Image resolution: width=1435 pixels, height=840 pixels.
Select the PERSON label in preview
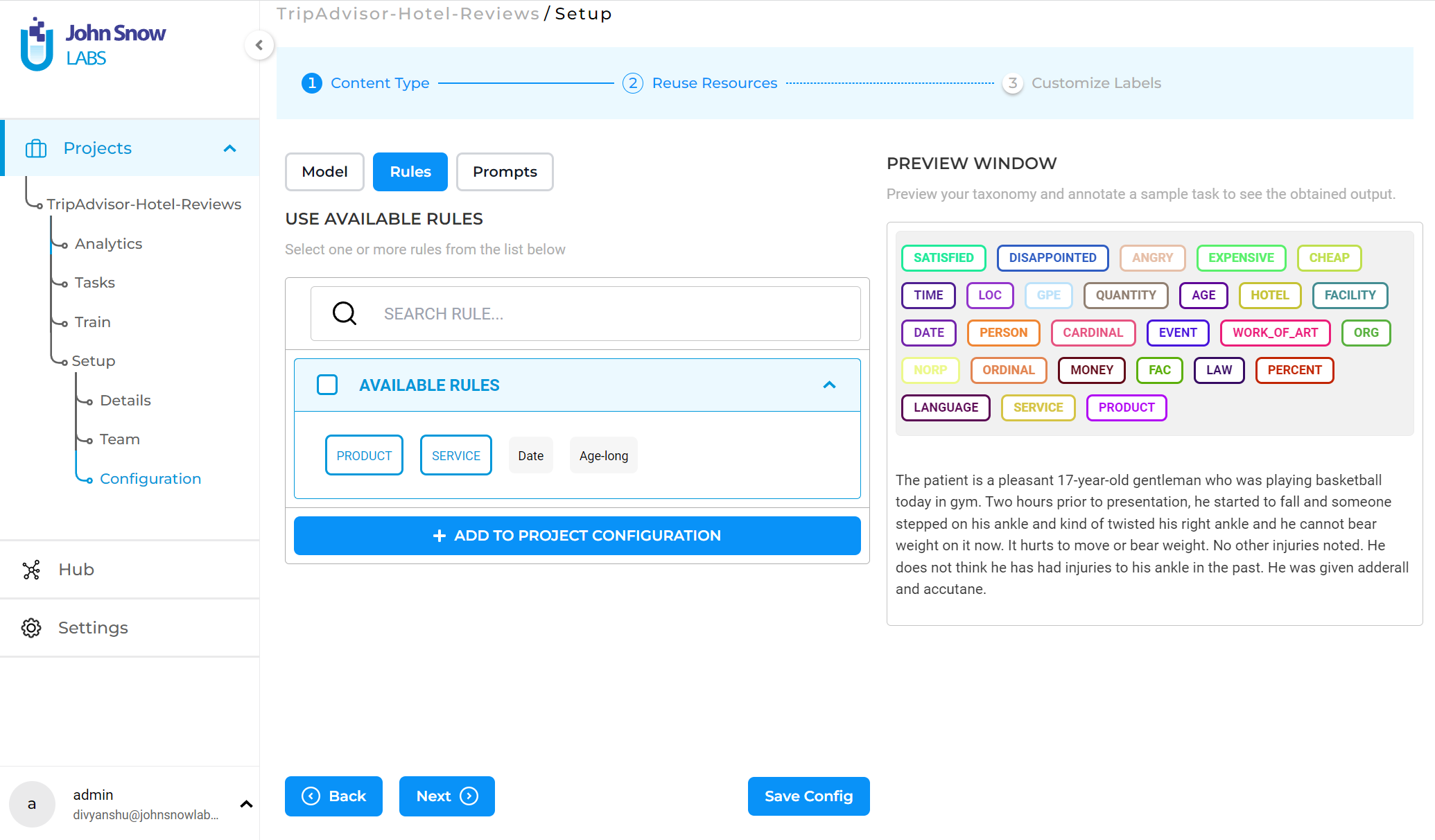click(1003, 333)
